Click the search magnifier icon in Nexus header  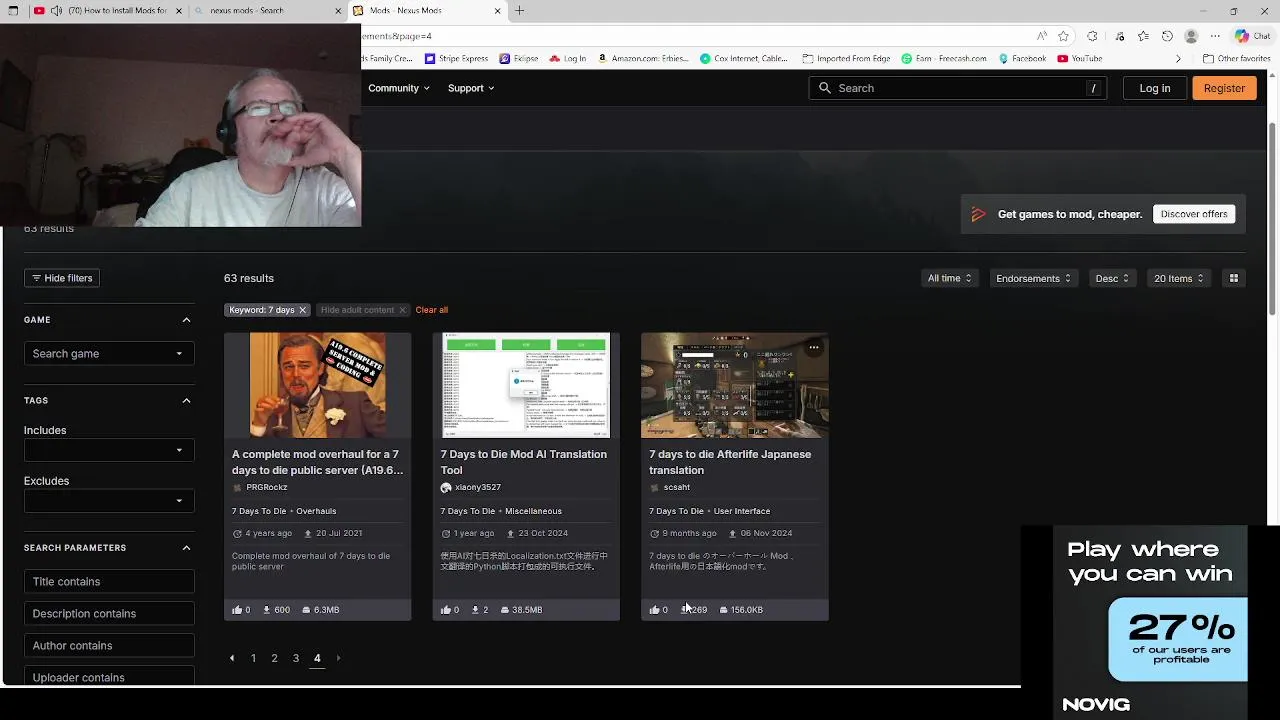pos(825,88)
